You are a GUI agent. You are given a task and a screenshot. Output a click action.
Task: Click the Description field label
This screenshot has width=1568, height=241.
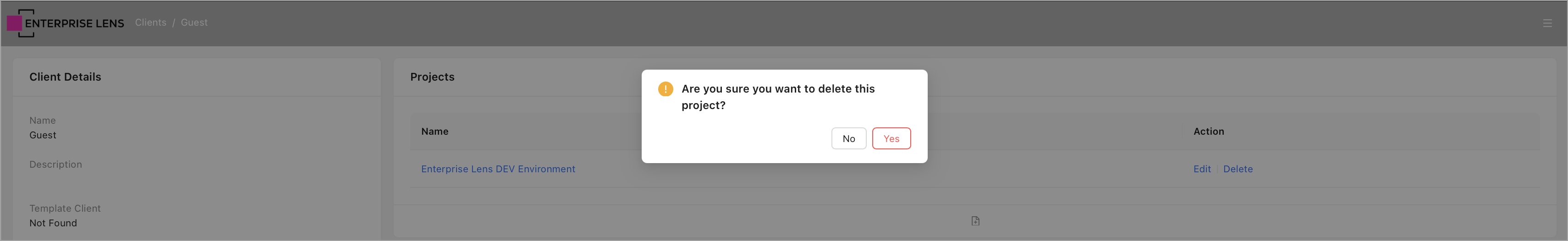click(55, 164)
